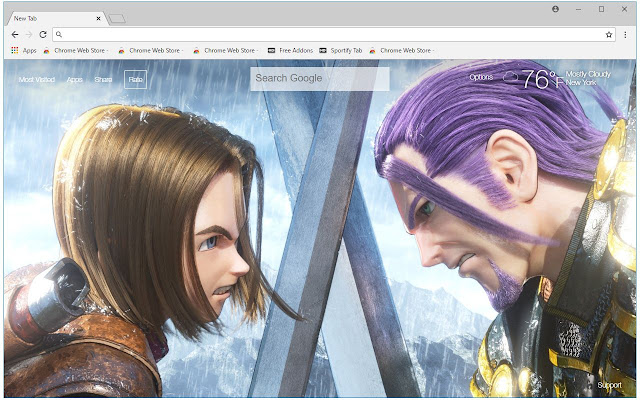Image resolution: width=640 pixels, height=400 pixels.
Task: Open Most Visited menu
Action: click(x=37, y=80)
